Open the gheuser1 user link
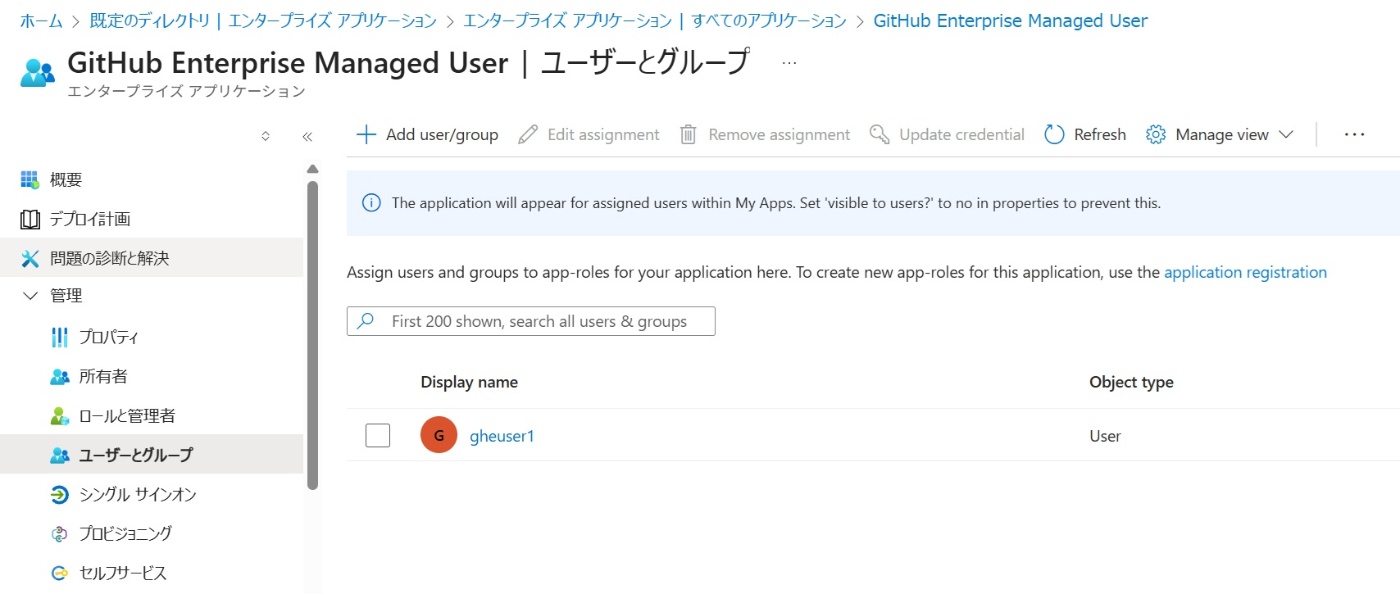This screenshot has height=594, width=1400. click(502, 436)
